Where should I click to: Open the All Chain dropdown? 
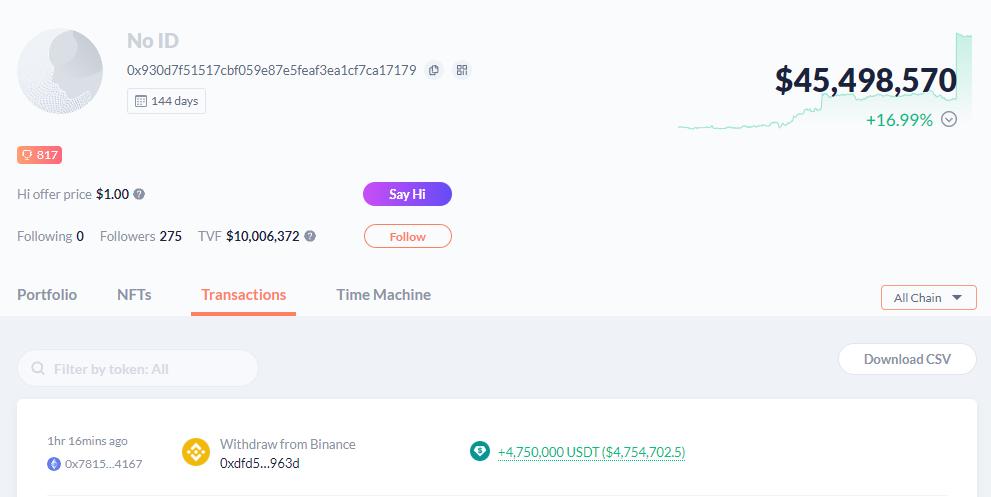928,297
